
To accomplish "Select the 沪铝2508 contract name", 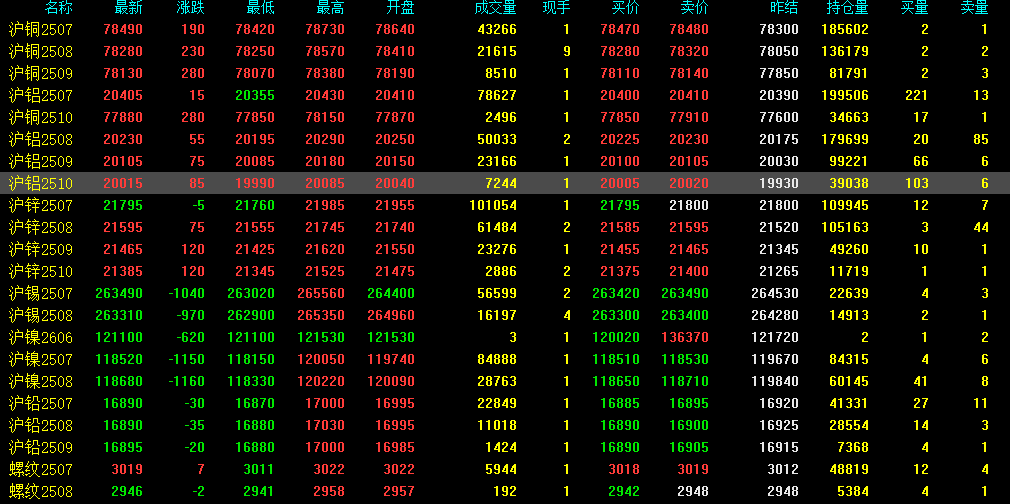I will click(x=41, y=139).
